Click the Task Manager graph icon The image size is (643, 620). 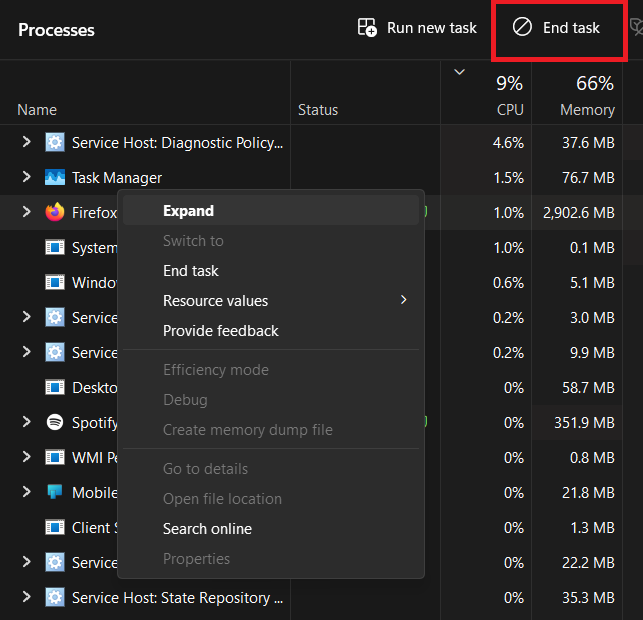tap(55, 177)
